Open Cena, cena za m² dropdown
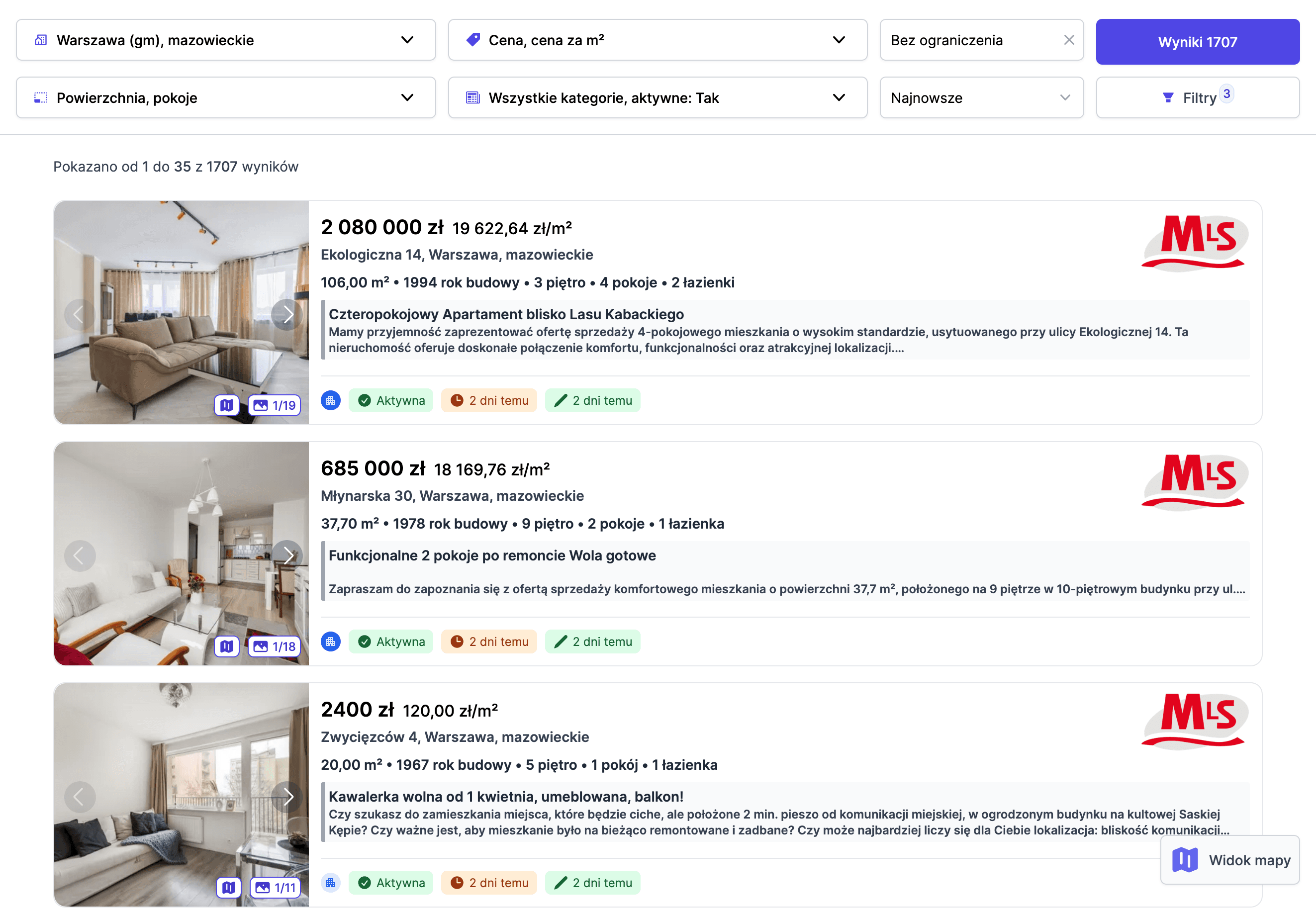Screen dimensions: 1316x916 point(657,40)
